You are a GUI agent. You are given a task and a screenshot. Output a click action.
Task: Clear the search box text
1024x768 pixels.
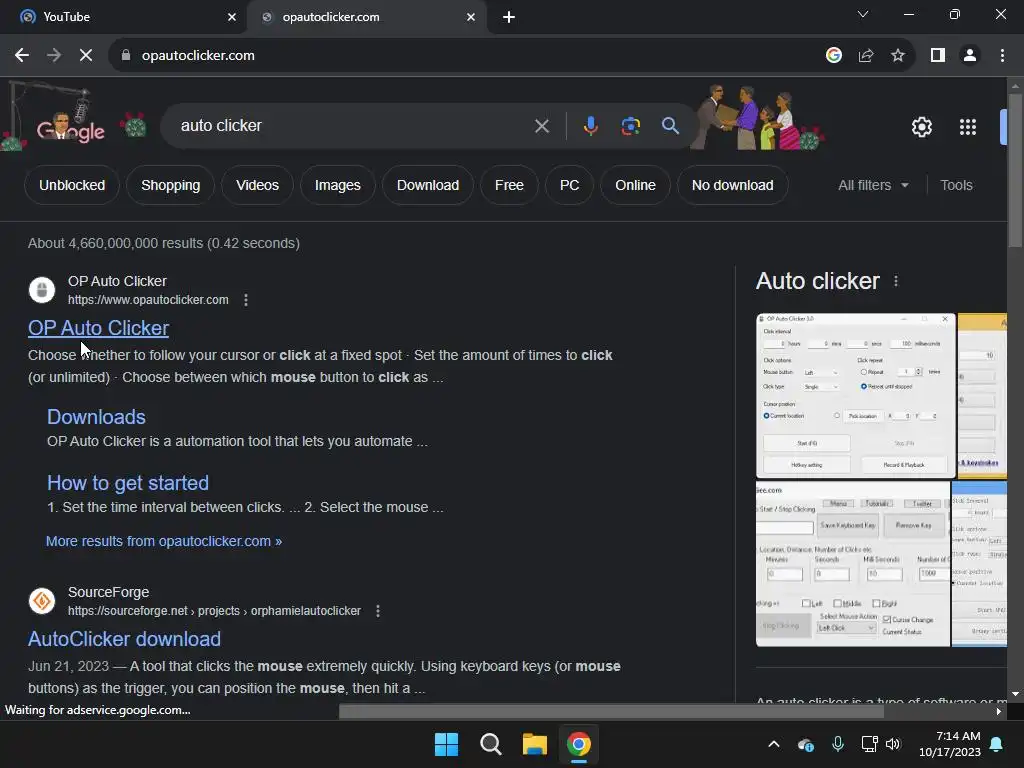541,126
